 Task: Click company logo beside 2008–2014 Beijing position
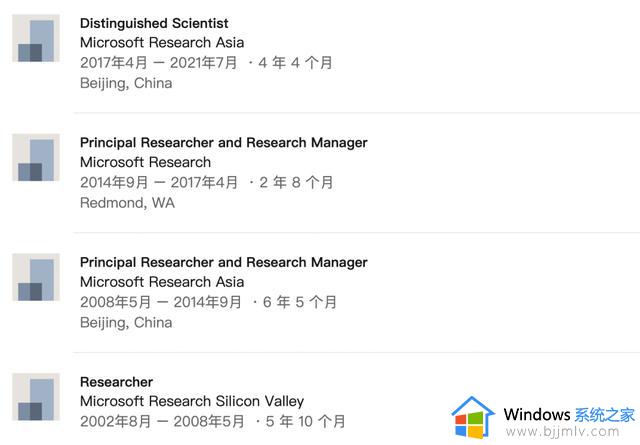[x=36, y=277]
